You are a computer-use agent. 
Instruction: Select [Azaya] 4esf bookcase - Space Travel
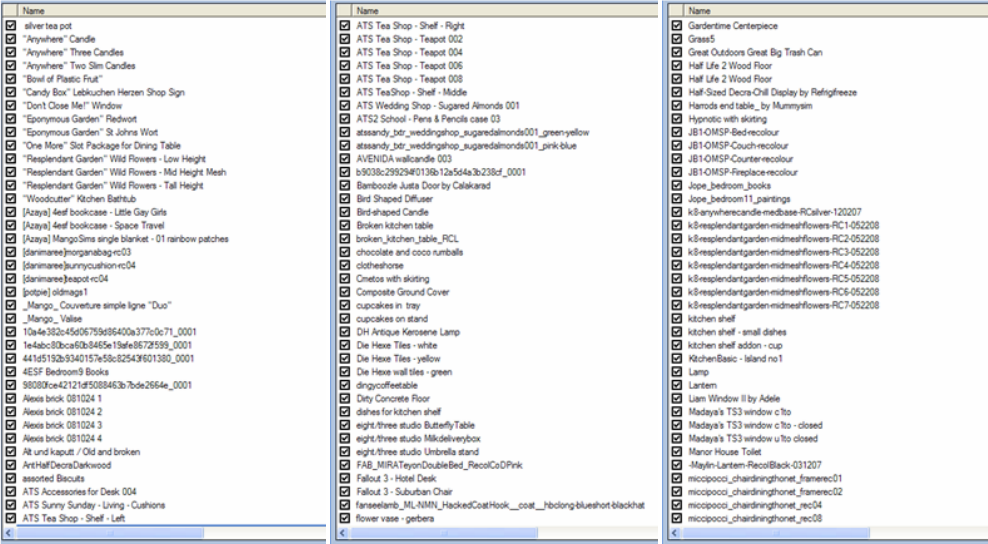93,225
